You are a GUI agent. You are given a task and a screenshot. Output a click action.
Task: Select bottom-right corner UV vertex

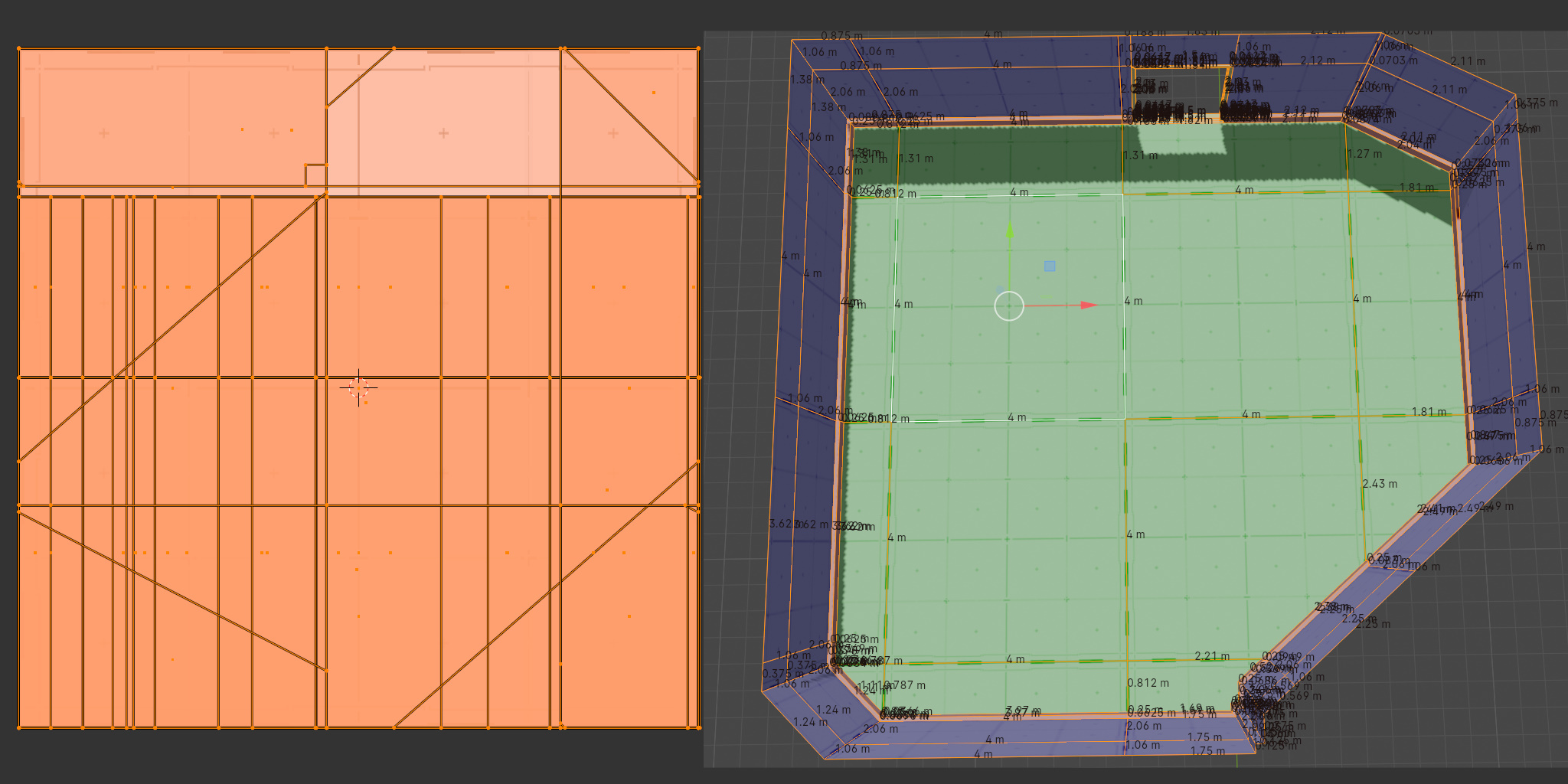699,727
